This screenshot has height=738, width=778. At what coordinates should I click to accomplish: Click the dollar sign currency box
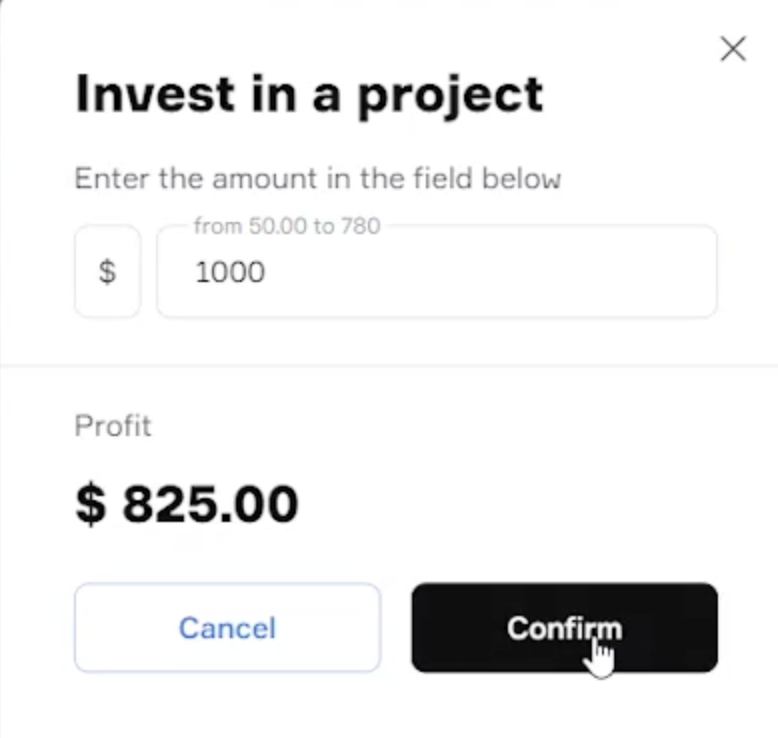click(107, 272)
